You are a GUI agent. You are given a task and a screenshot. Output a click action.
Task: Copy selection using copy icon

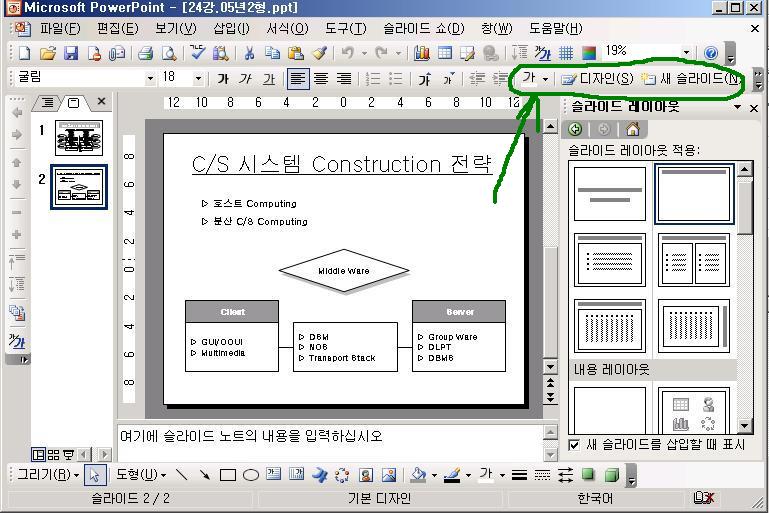coord(272,53)
